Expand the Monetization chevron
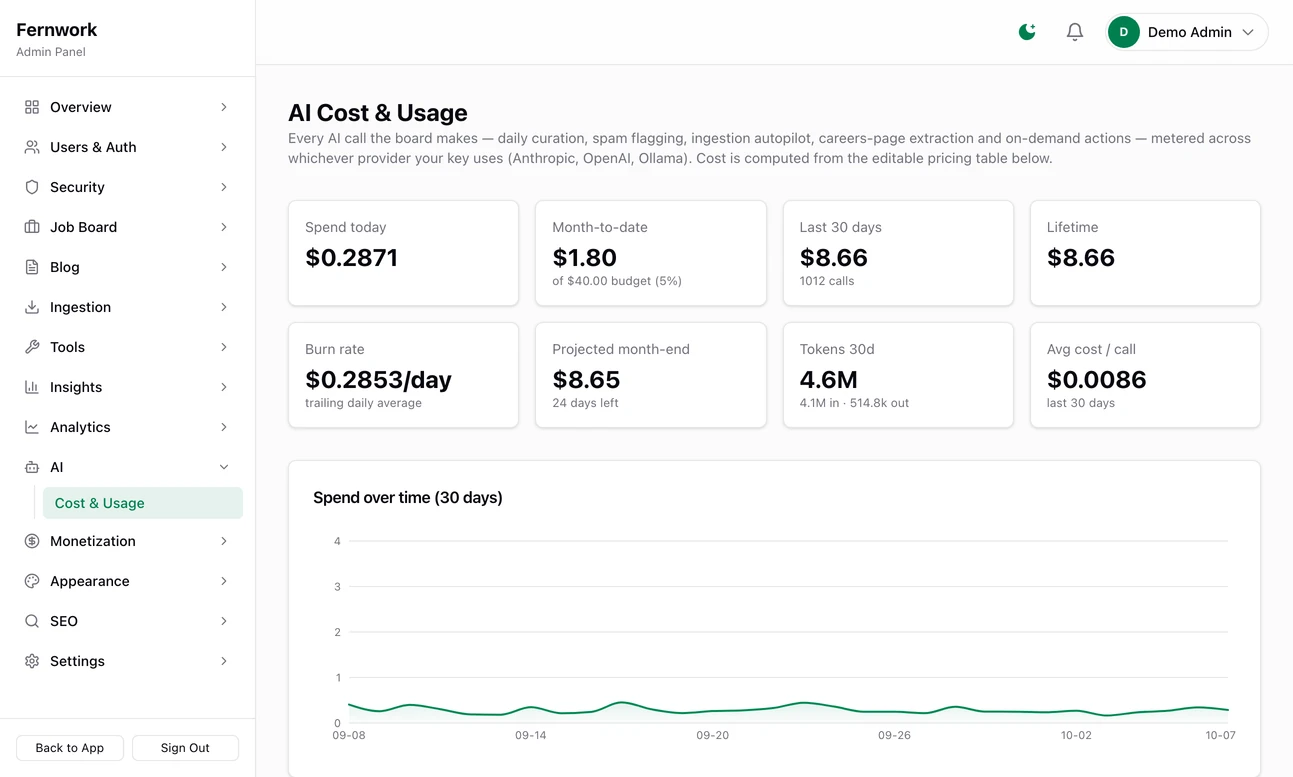This screenshot has height=777, width=1293. pos(224,541)
